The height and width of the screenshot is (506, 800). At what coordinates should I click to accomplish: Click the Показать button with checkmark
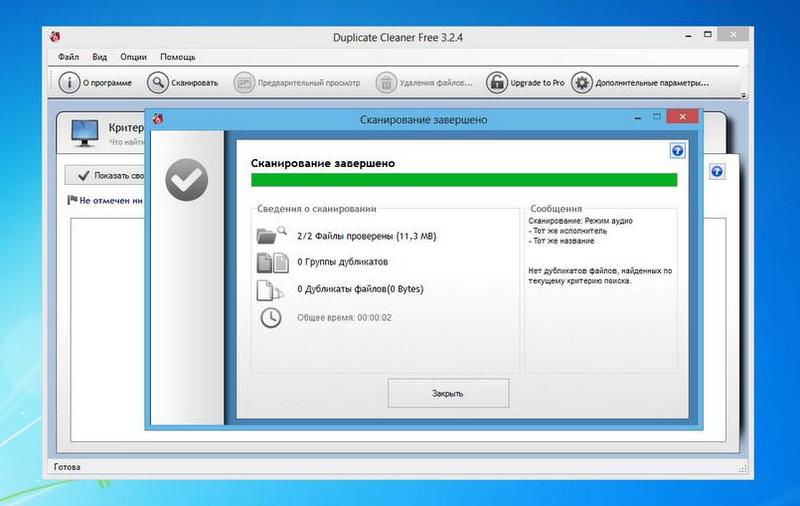point(105,175)
